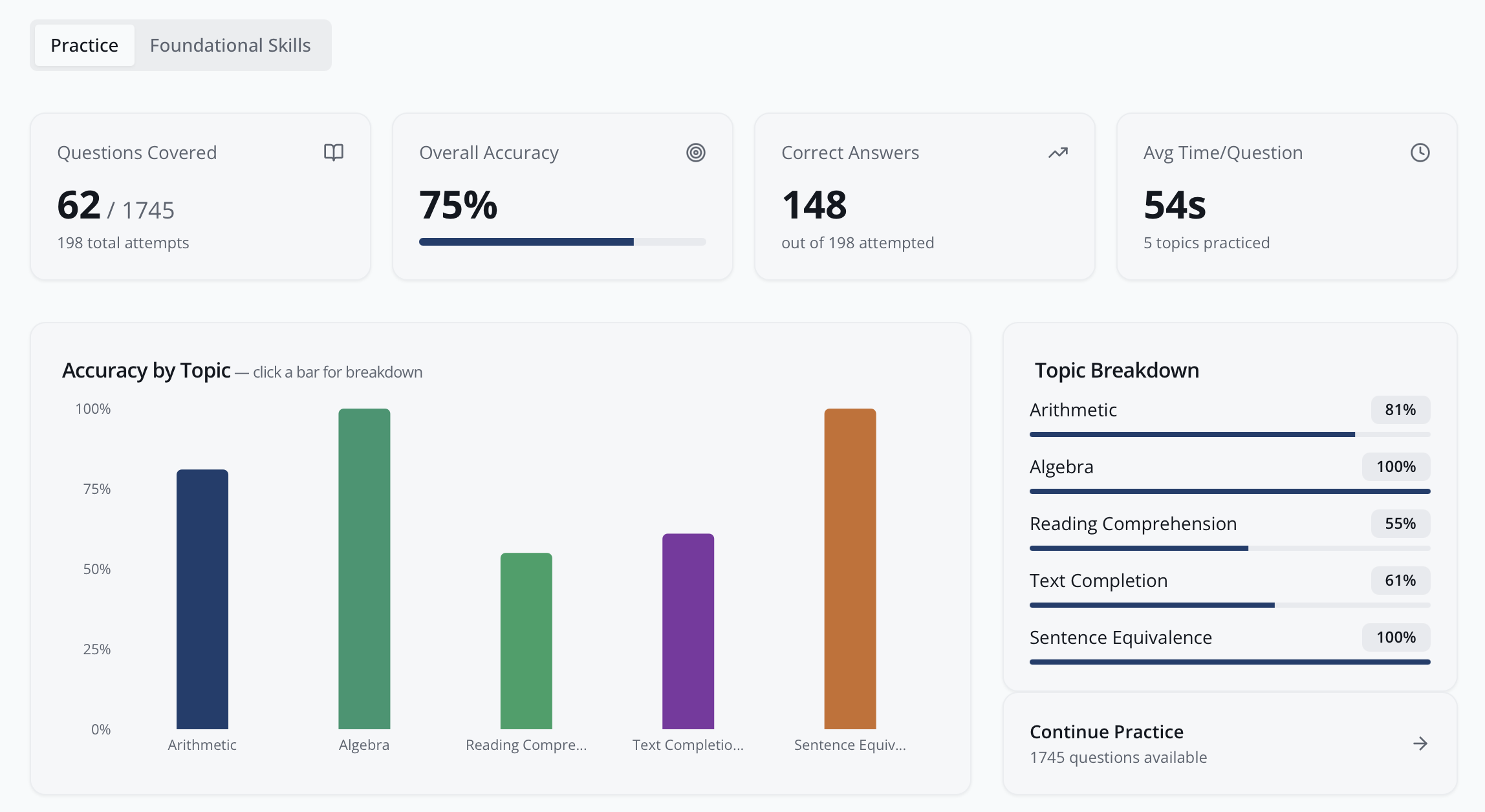The height and width of the screenshot is (812, 1485).
Task: Switch to the Practice tab
Action: point(85,45)
